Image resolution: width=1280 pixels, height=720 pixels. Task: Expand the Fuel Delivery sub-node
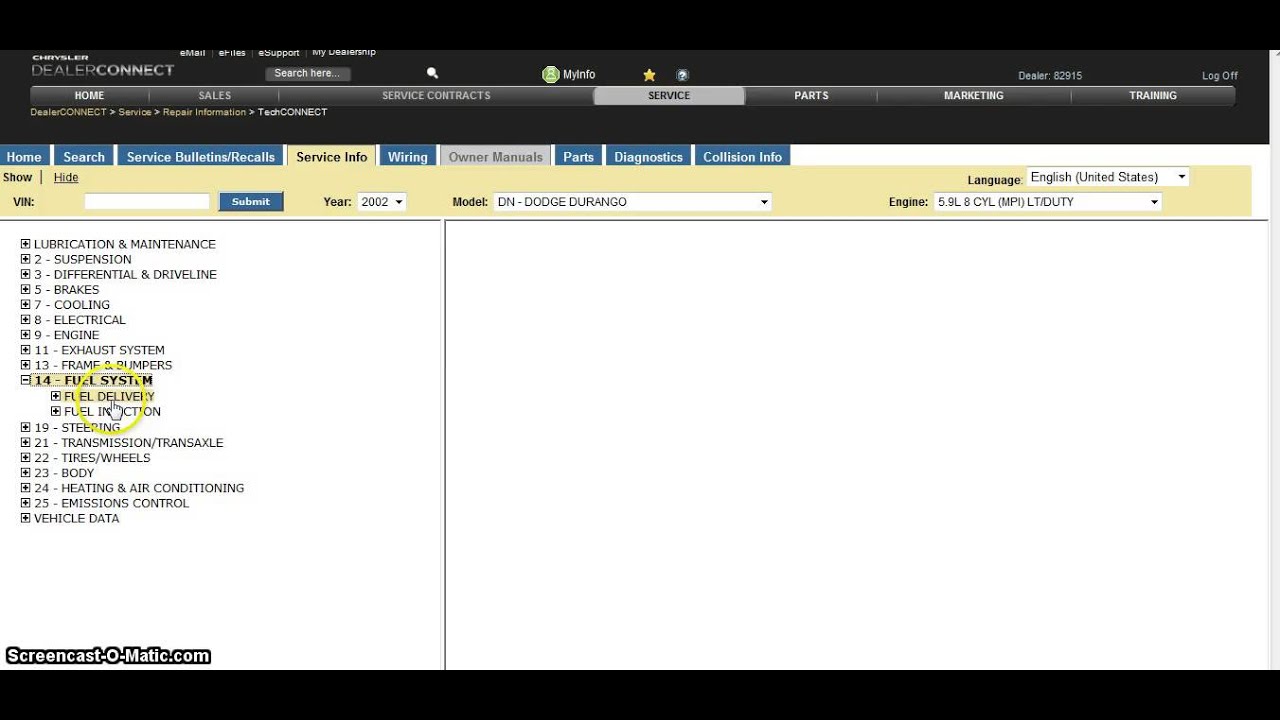pos(56,396)
